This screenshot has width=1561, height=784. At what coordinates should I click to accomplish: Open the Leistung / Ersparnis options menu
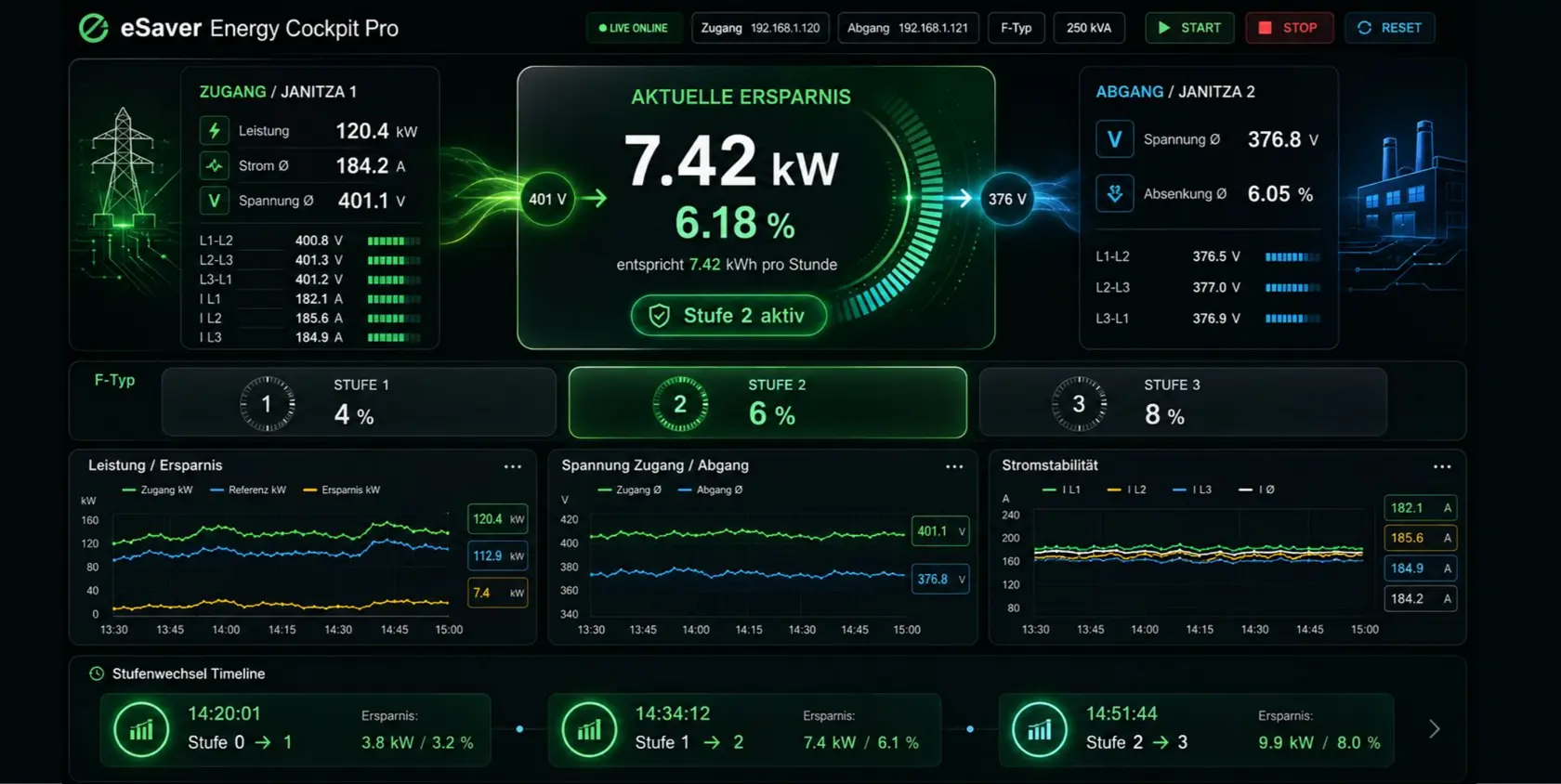point(513,466)
